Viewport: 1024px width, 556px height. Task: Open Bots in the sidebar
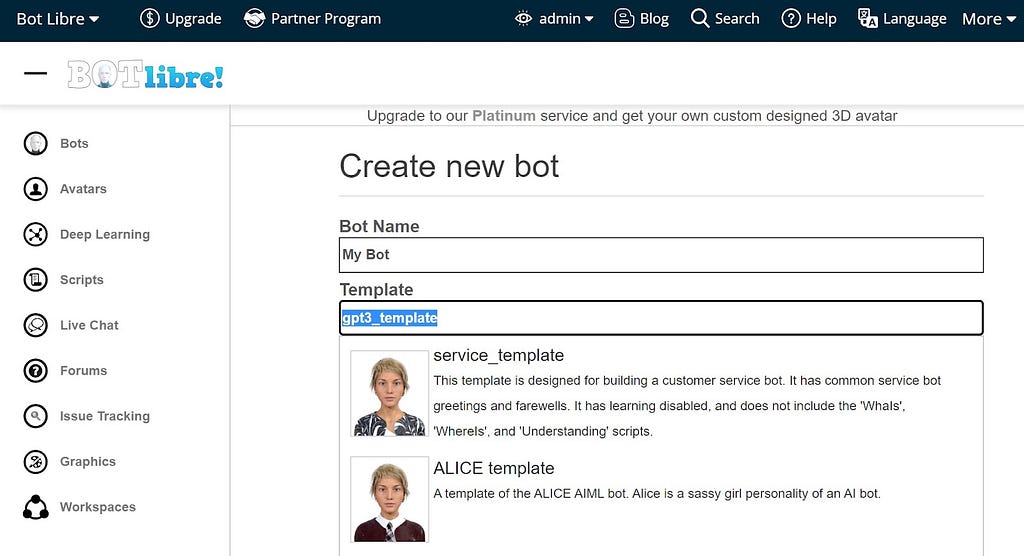click(74, 143)
